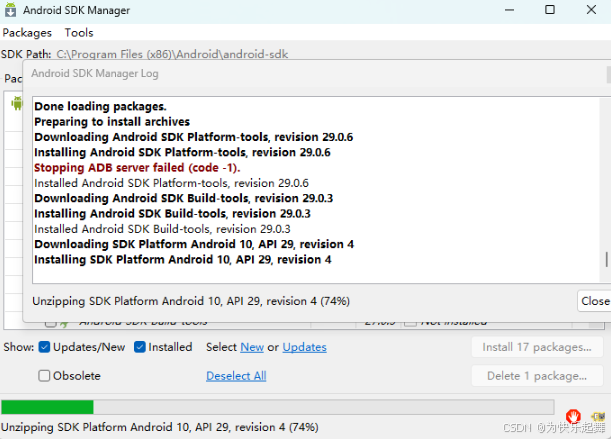Screen dimensions: 611x439
Task: Maximize the Android SDK Manager window
Action: (550, 10)
